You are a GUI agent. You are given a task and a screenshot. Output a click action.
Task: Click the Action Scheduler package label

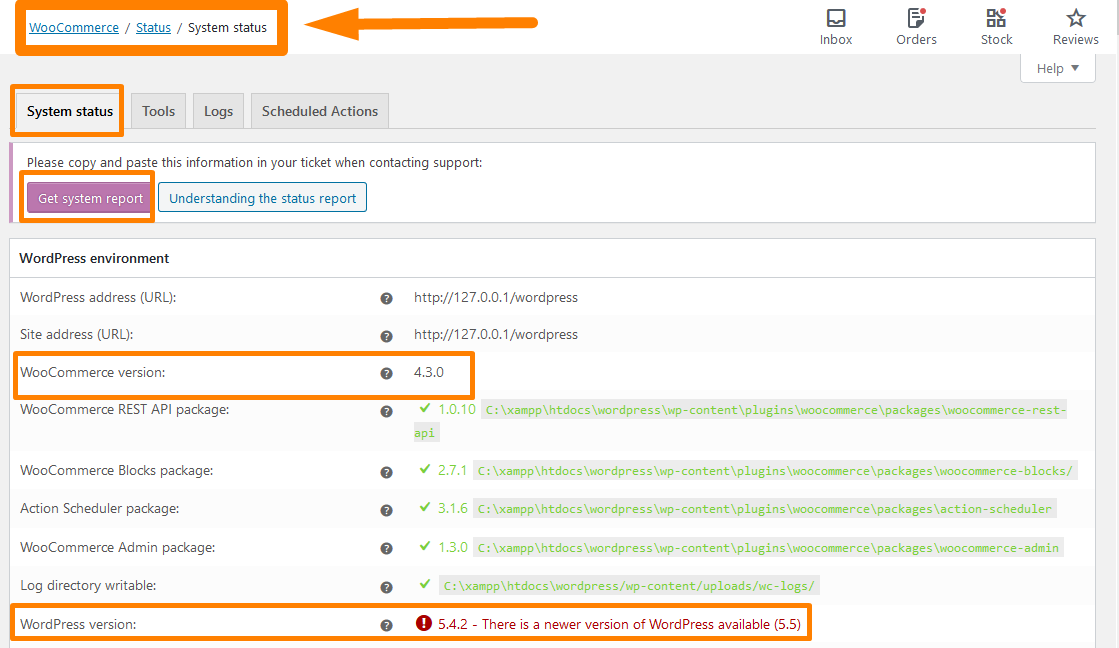pos(100,508)
